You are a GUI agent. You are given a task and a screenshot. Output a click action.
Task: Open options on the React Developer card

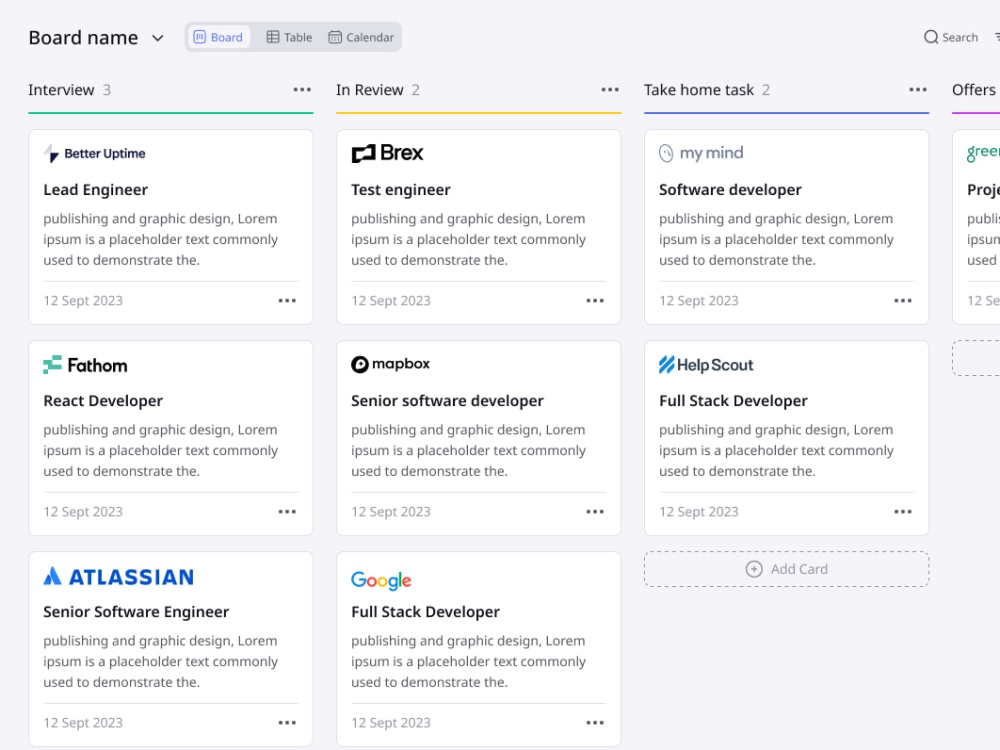(287, 511)
